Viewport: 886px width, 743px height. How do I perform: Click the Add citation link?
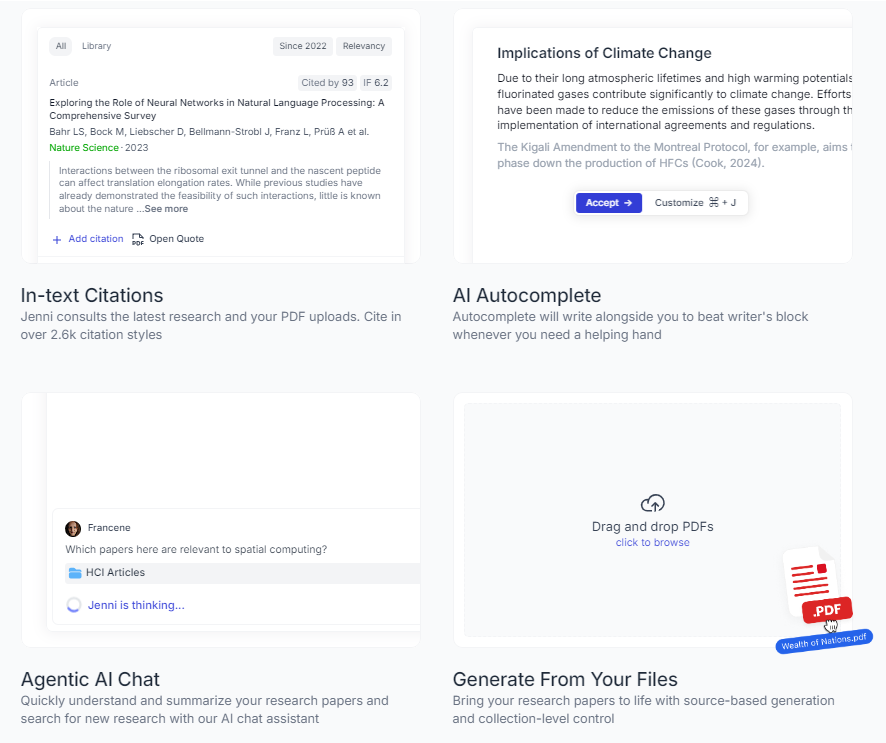pyautogui.click(x=95, y=239)
